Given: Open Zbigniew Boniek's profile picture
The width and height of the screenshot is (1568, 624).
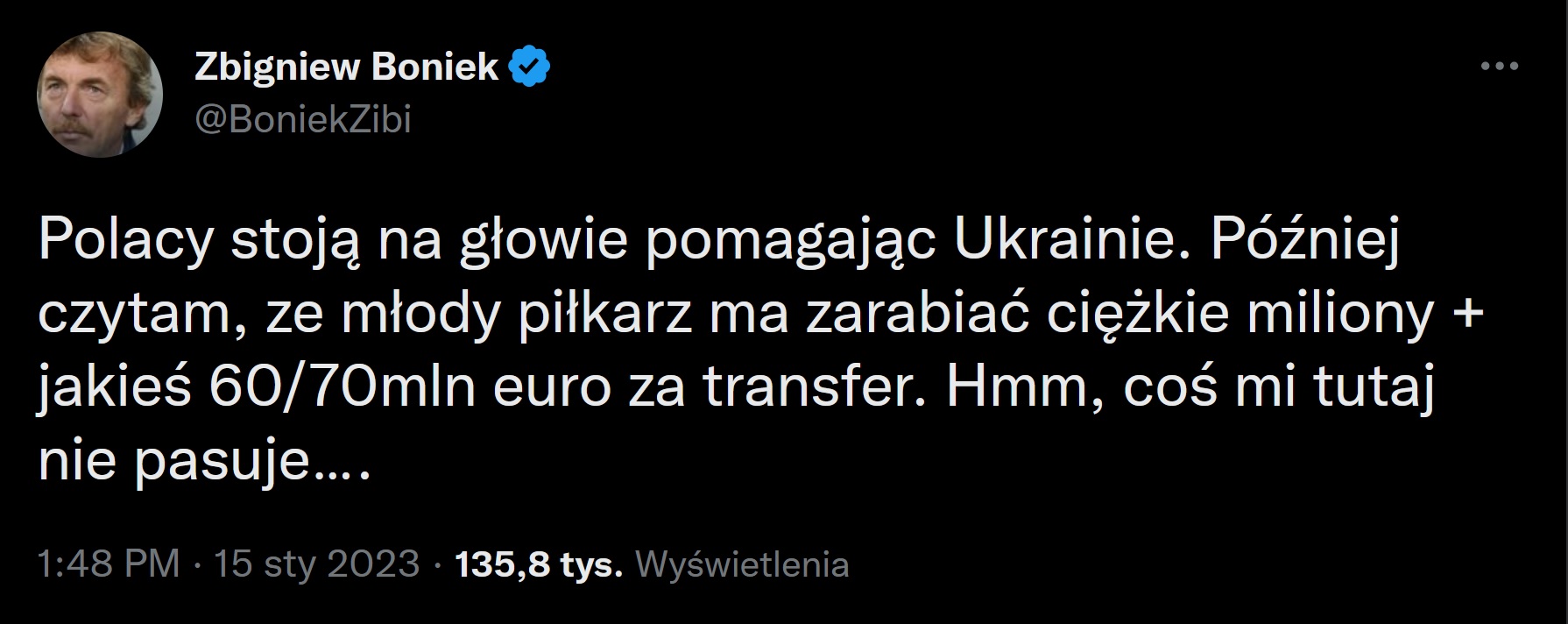Looking at the screenshot, I should pyautogui.click(x=100, y=100).
